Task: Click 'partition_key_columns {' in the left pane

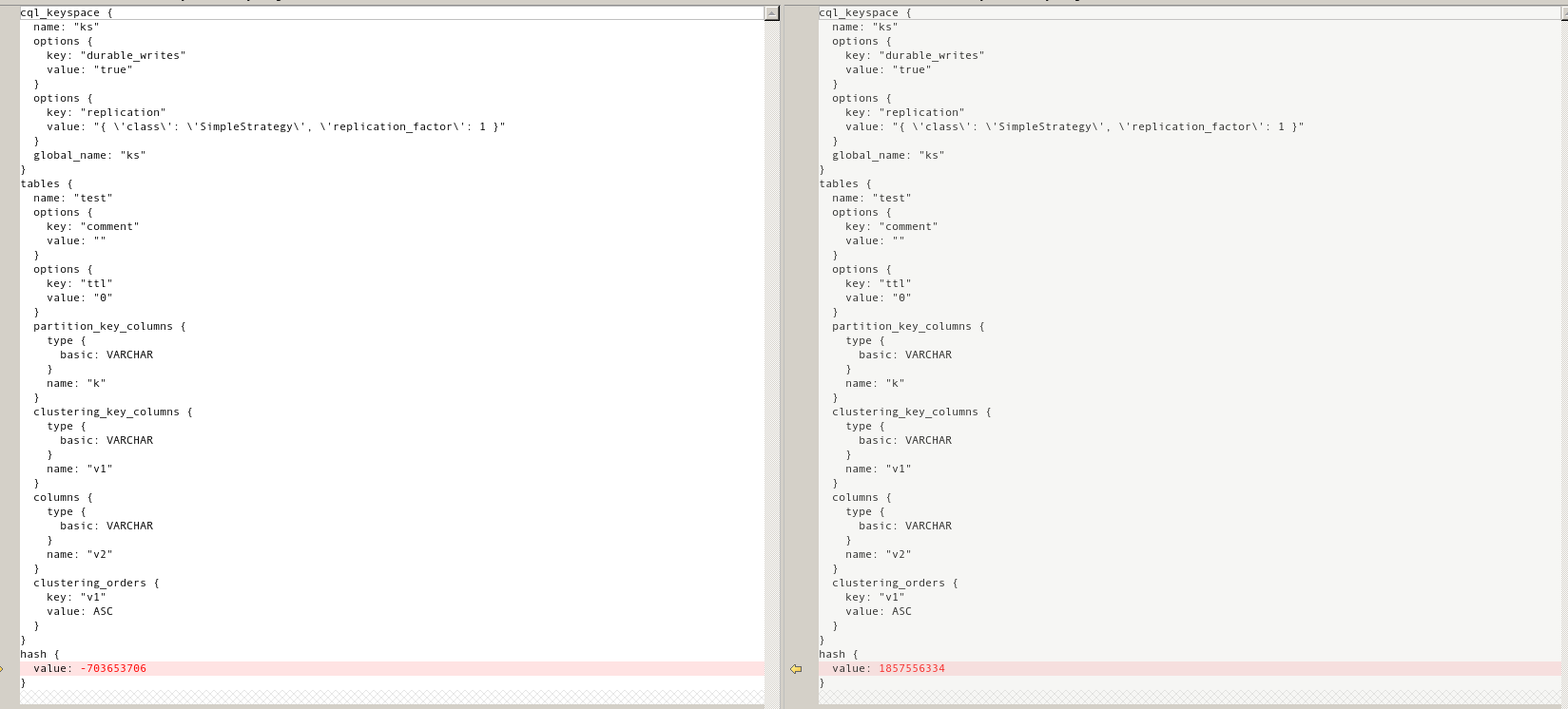Action: click(x=109, y=327)
